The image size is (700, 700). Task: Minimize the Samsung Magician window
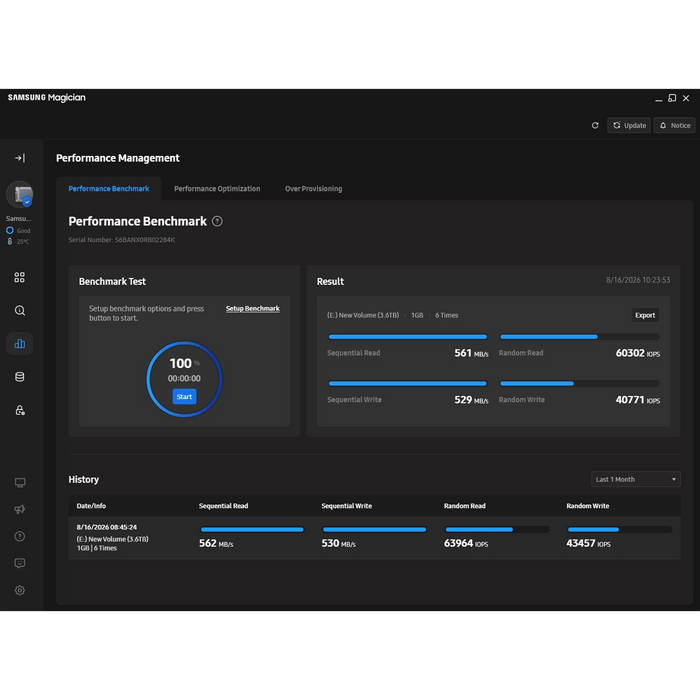point(658,99)
